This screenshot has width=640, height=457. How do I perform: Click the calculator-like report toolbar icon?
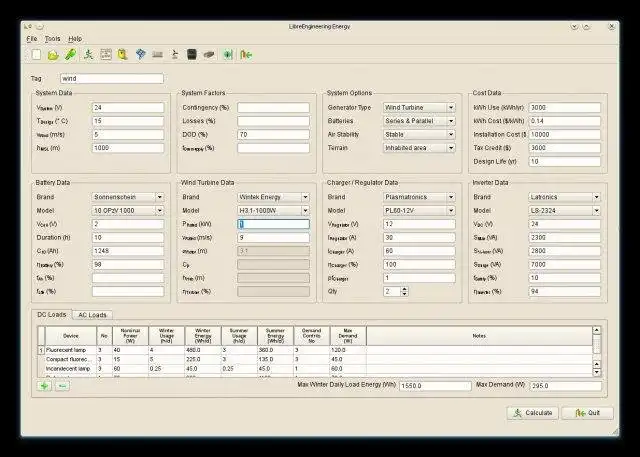point(106,54)
